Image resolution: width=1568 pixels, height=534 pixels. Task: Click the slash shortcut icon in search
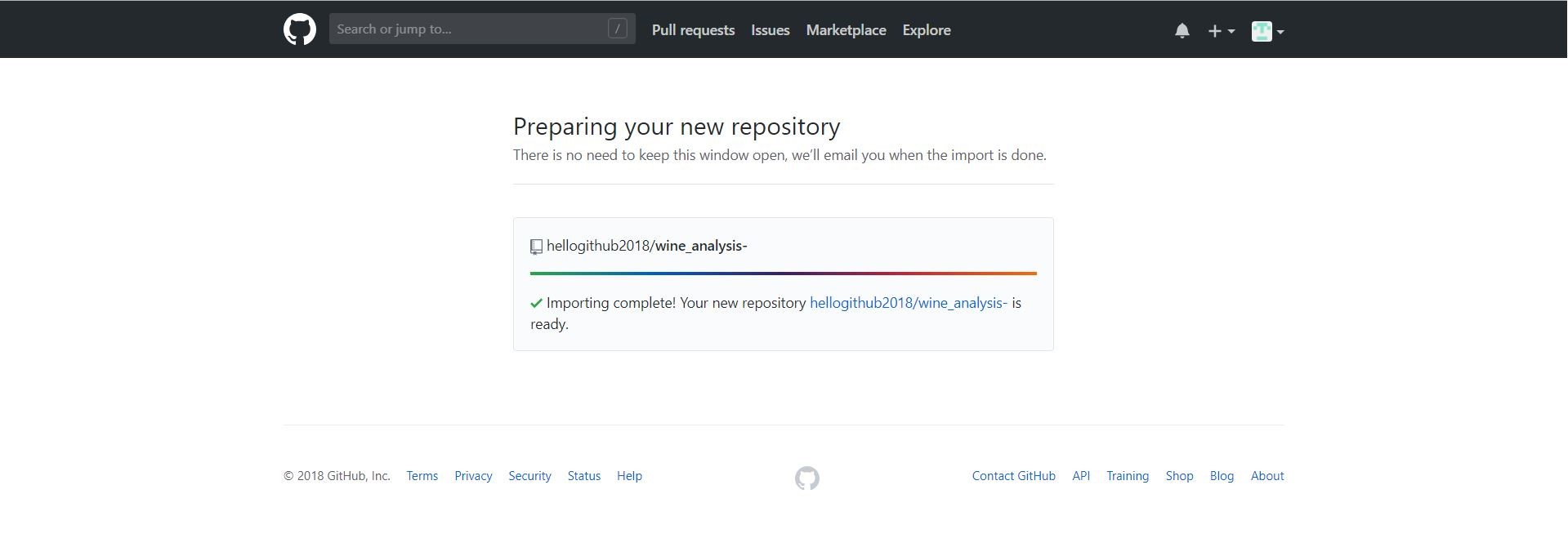click(x=618, y=29)
